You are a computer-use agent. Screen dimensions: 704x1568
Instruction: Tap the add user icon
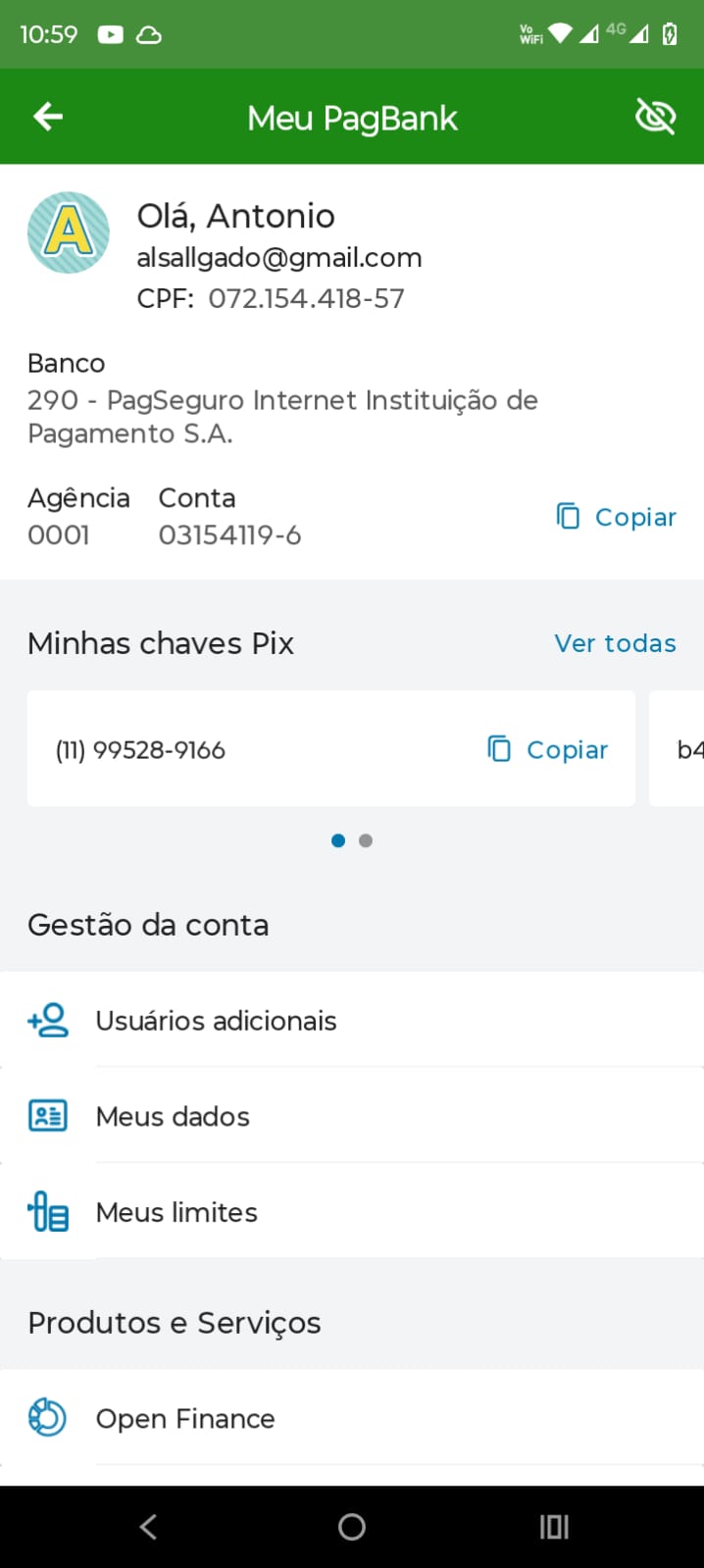48,1020
